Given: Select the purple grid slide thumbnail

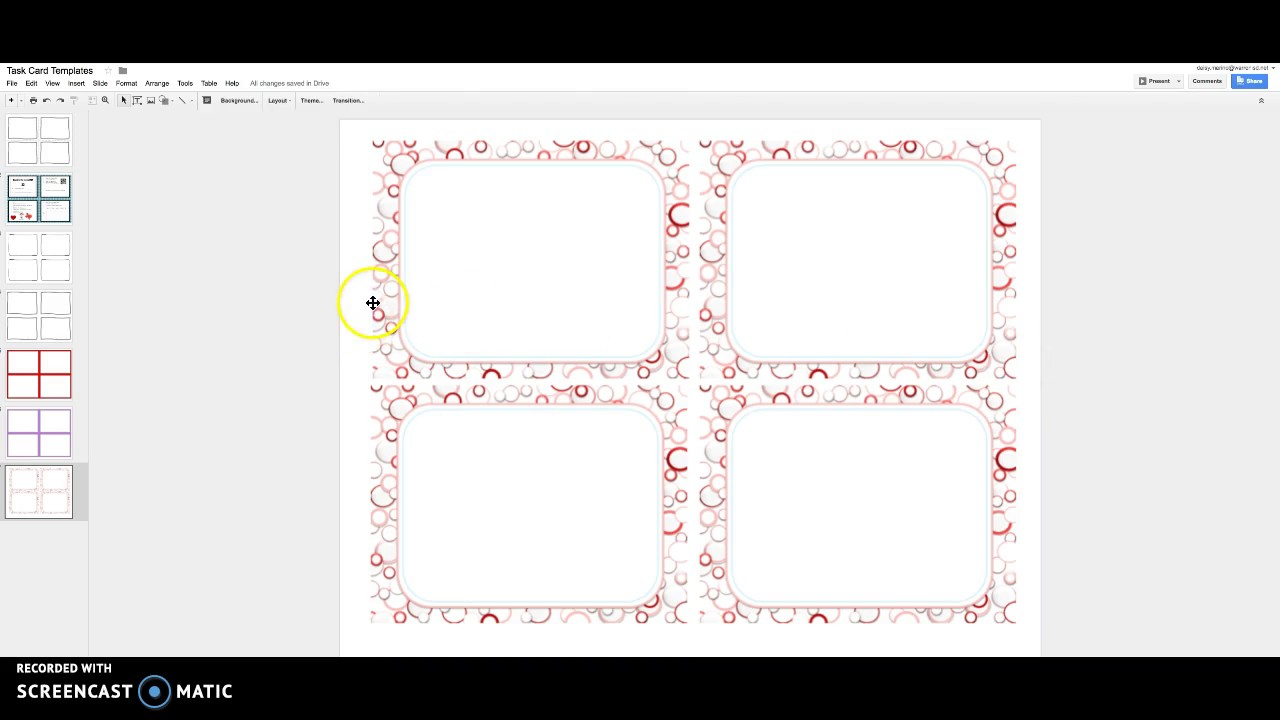Looking at the screenshot, I should click(x=39, y=433).
